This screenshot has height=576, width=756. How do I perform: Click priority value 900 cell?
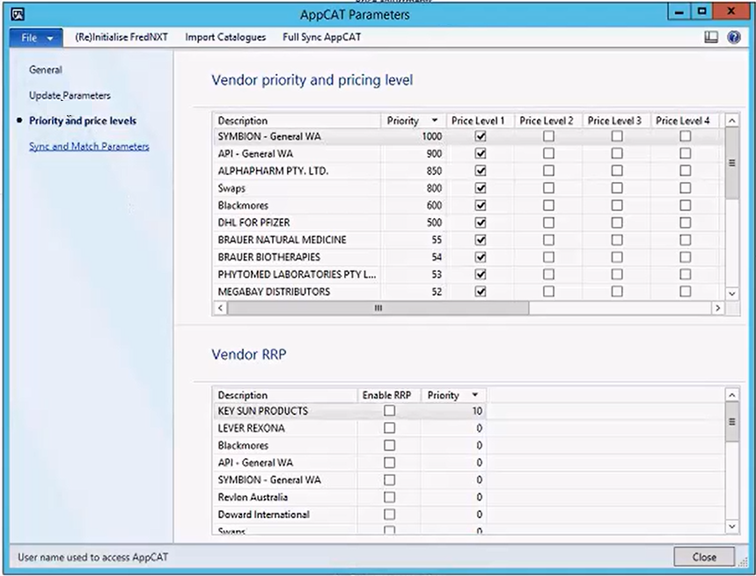point(413,154)
